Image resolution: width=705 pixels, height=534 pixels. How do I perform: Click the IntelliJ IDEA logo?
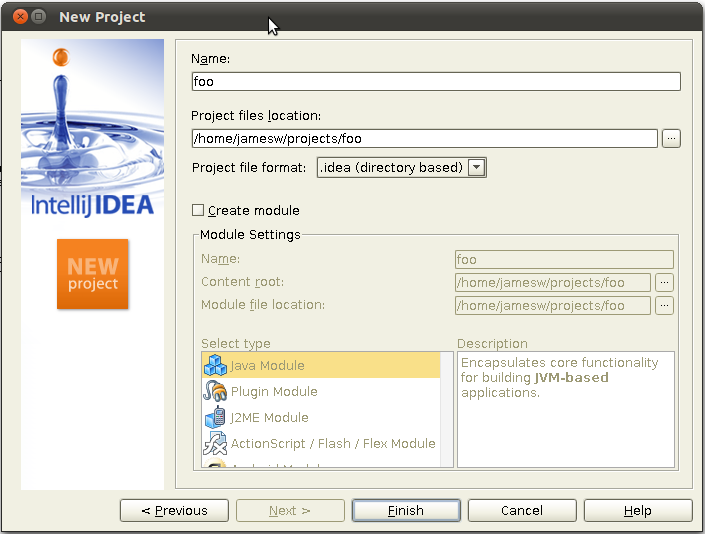[92, 205]
